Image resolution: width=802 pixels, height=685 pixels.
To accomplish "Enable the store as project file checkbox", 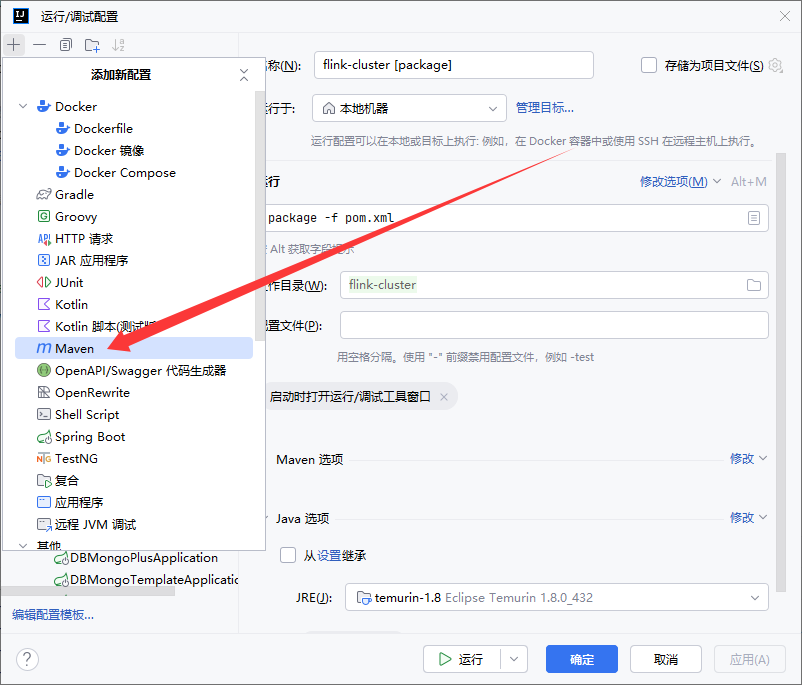I will [649, 65].
